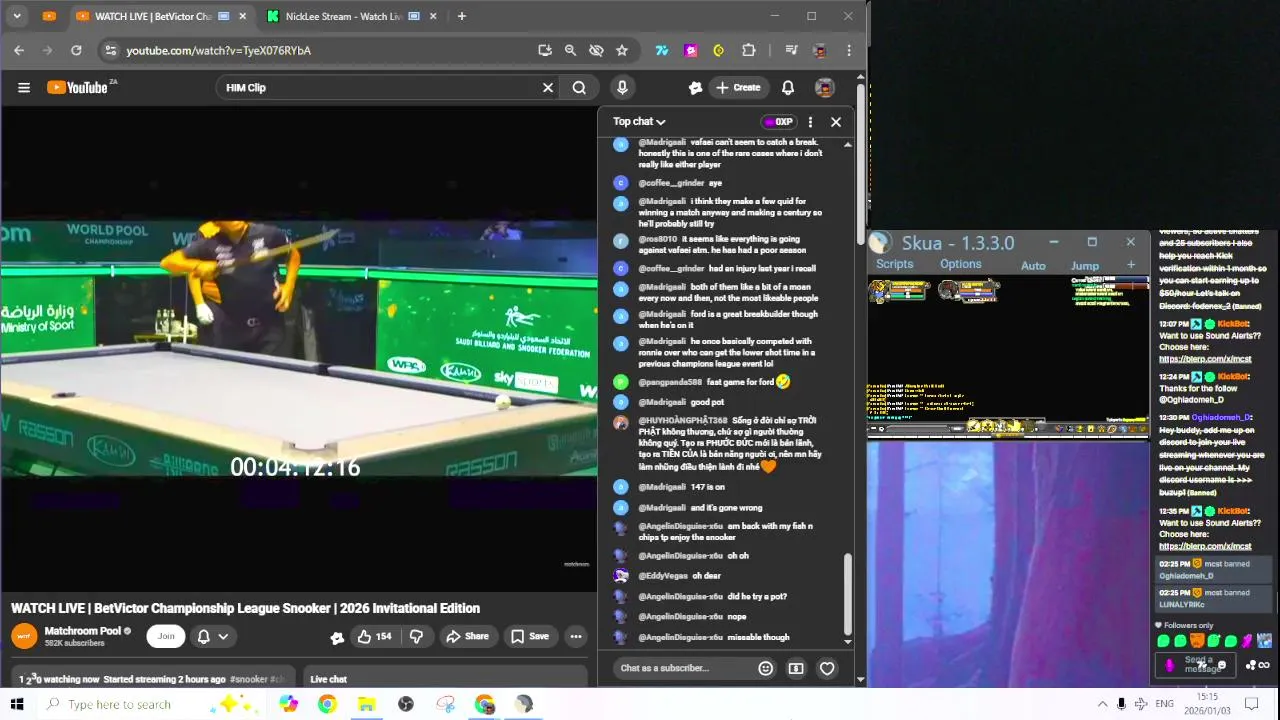The height and width of the screenshot is (720, 1280).
Task: Run the YouTube search magnifier button
Action: 579,88
